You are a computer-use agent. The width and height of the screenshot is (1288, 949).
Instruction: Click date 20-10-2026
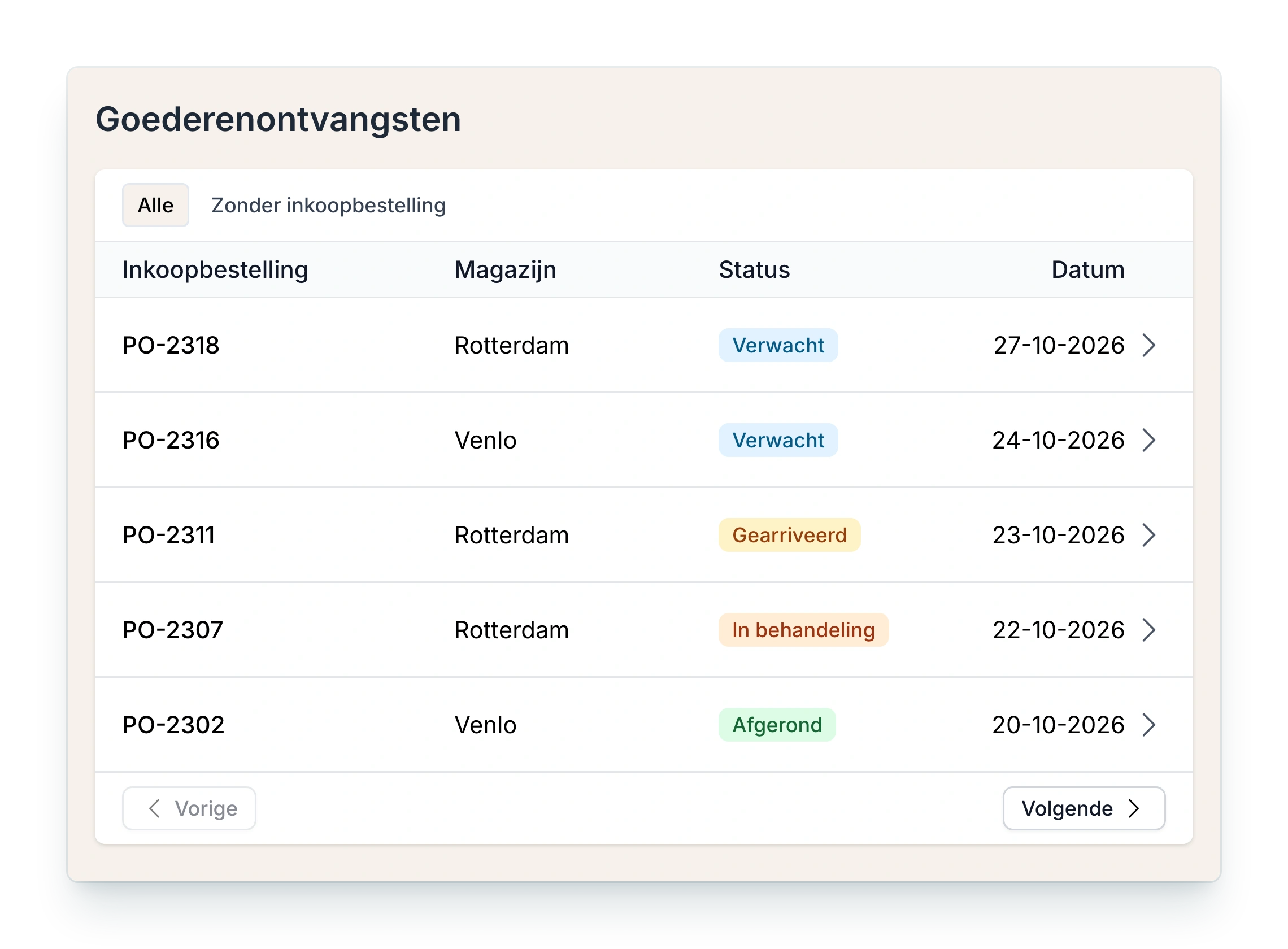(1058, 724)
